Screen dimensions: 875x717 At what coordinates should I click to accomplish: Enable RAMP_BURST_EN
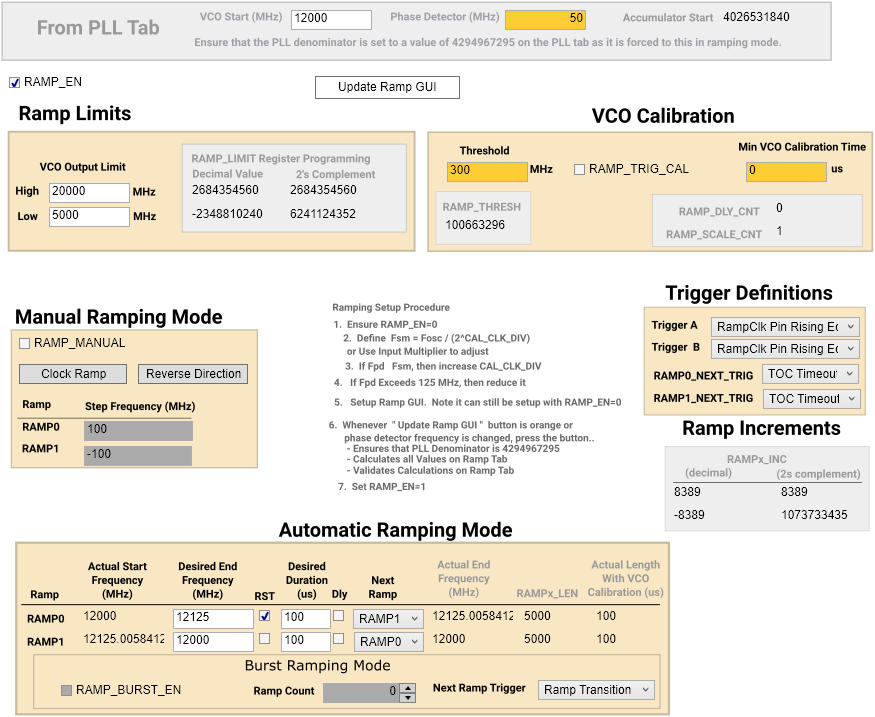[x=64, y=689]
